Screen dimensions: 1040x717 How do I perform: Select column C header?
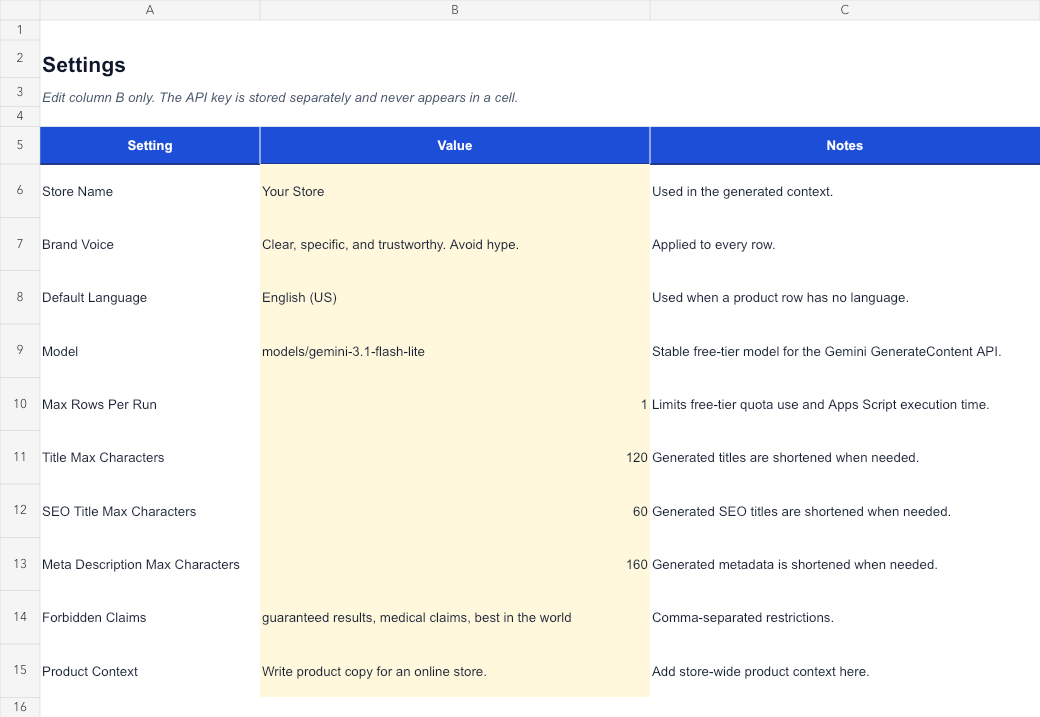coord(844,10)
